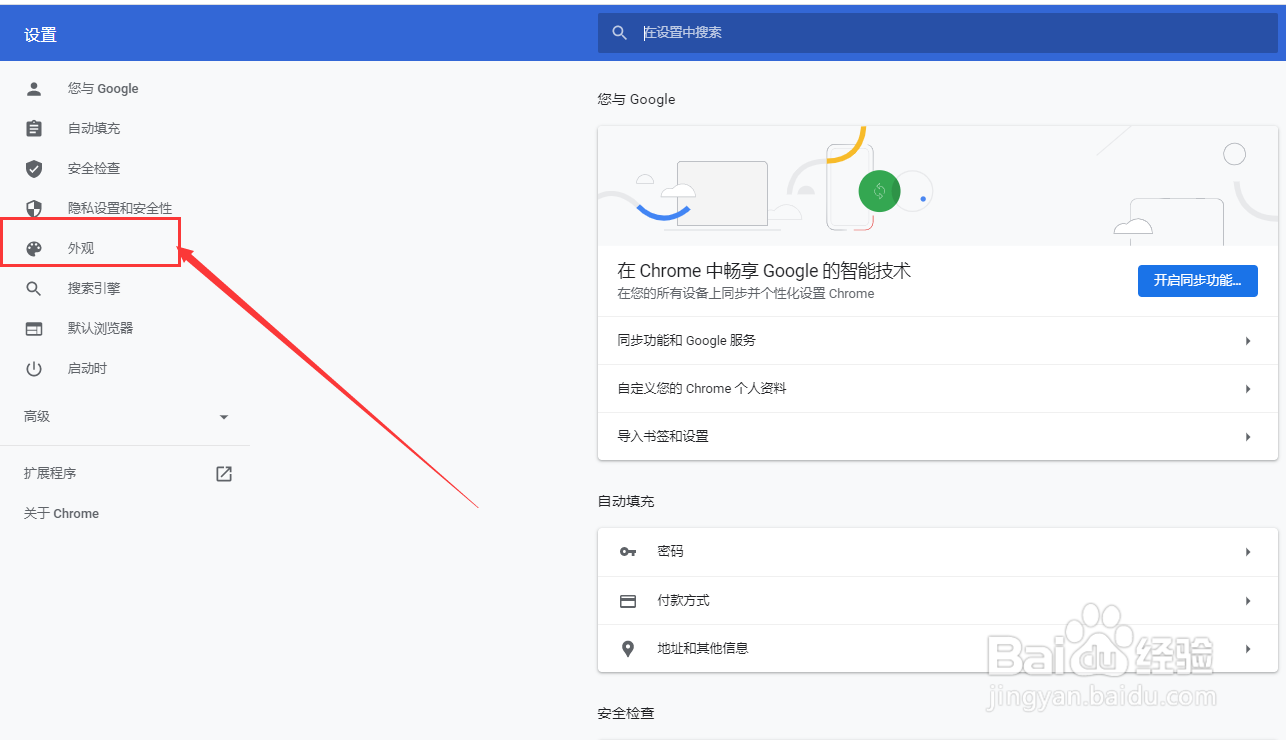Select 自动填充 in the sidebar

click(x=94, y=128)
